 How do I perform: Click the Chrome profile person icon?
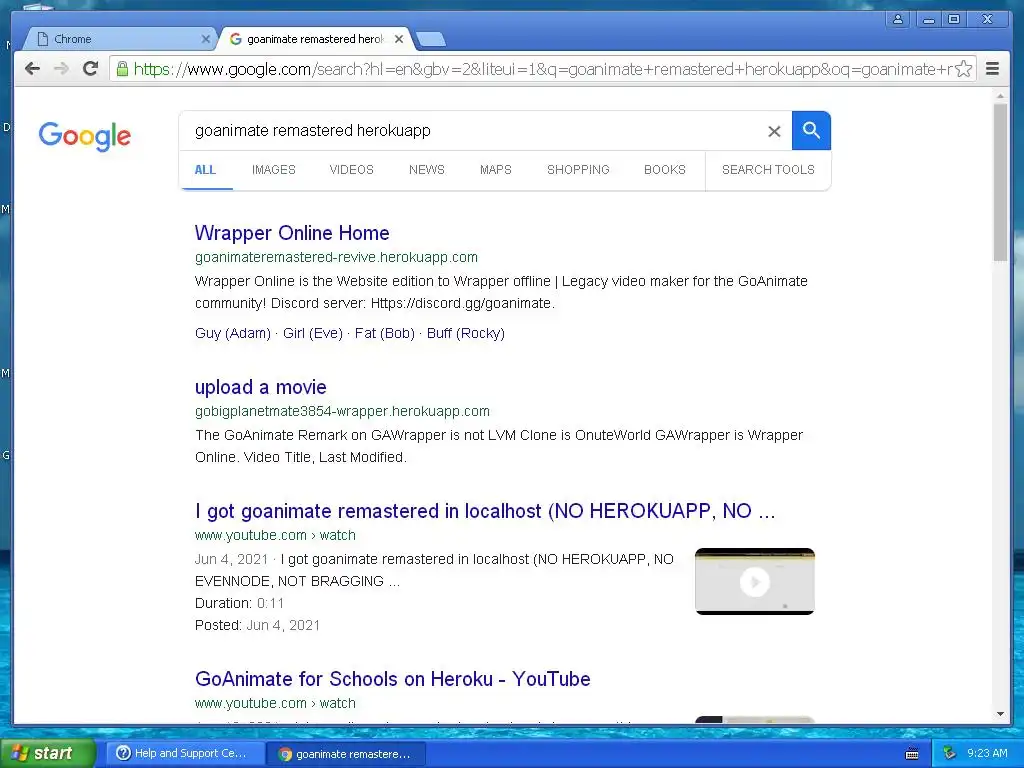898,20
